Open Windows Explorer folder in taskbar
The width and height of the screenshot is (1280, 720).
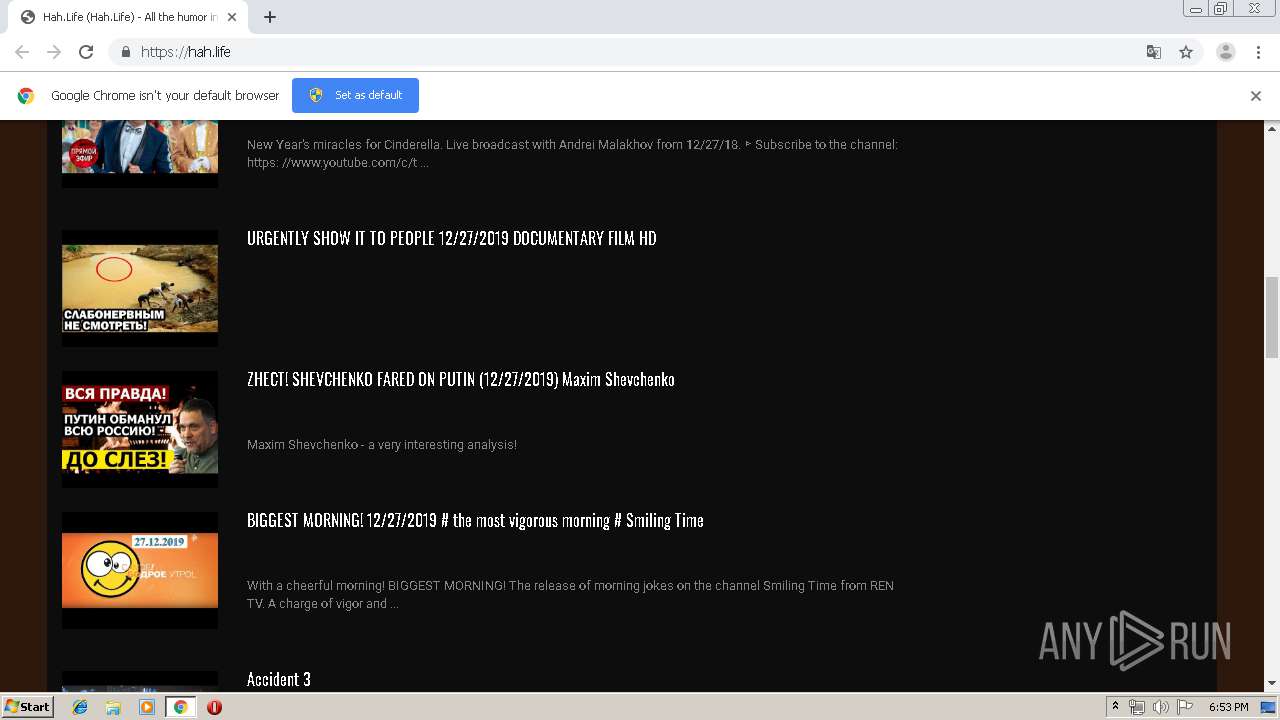click(x=113, y=707)
